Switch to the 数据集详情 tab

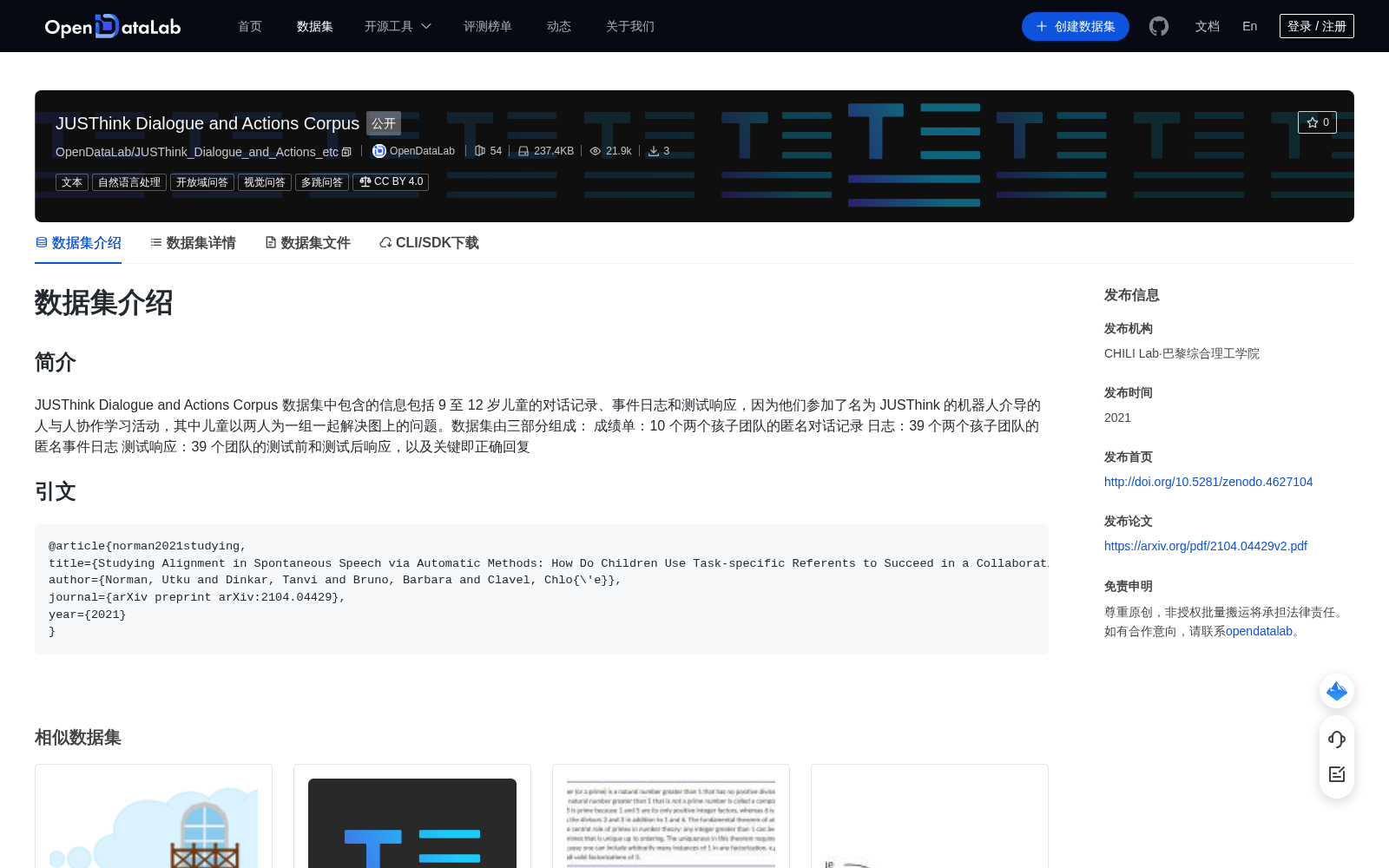[193, 243]
